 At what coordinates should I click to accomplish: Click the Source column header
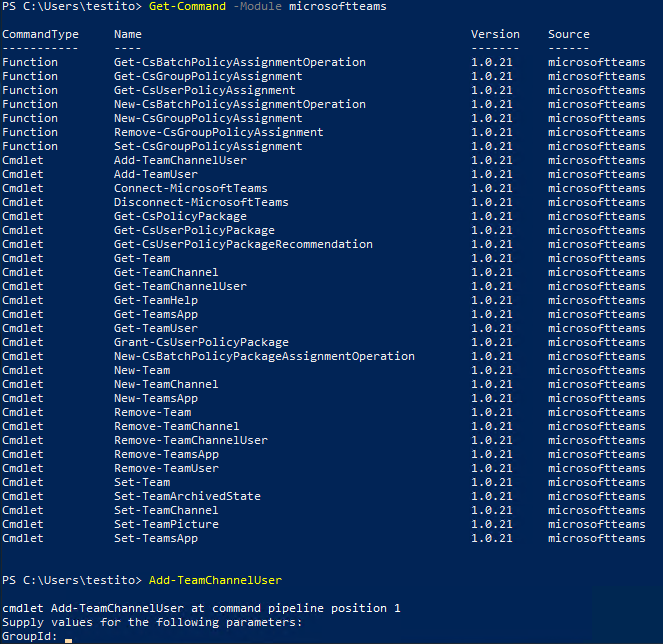tap(569, 34)
